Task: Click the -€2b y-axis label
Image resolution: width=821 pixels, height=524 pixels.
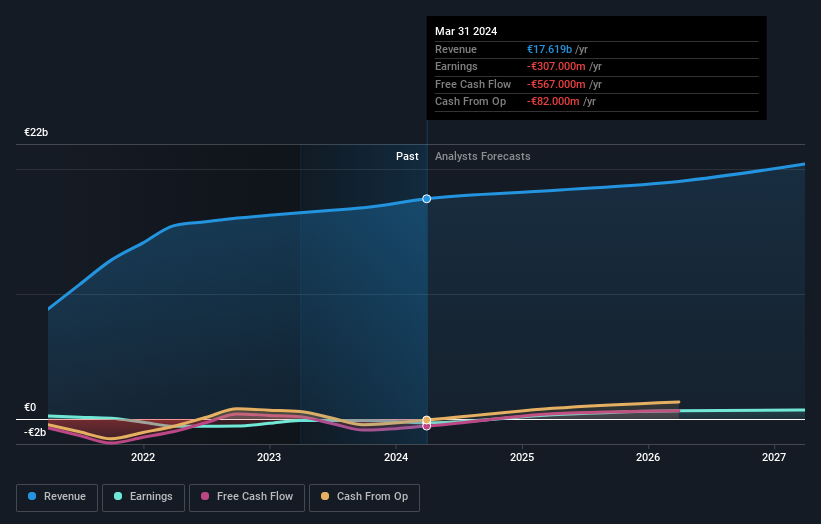Action: [x=35, y=432]
